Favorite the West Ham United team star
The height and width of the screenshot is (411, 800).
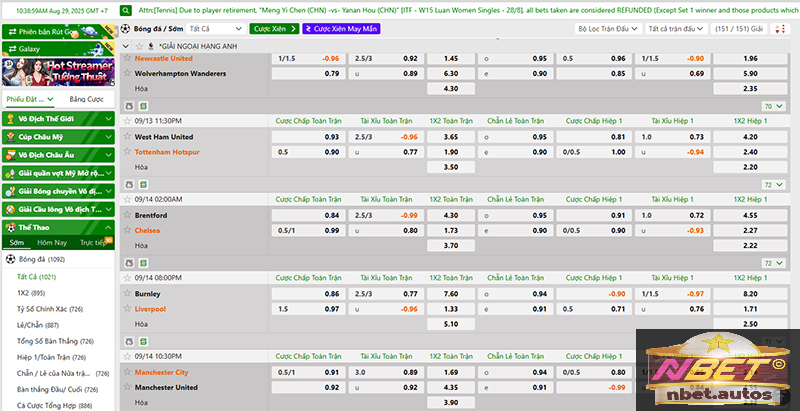pyautogui.click(x=127, y=136)
